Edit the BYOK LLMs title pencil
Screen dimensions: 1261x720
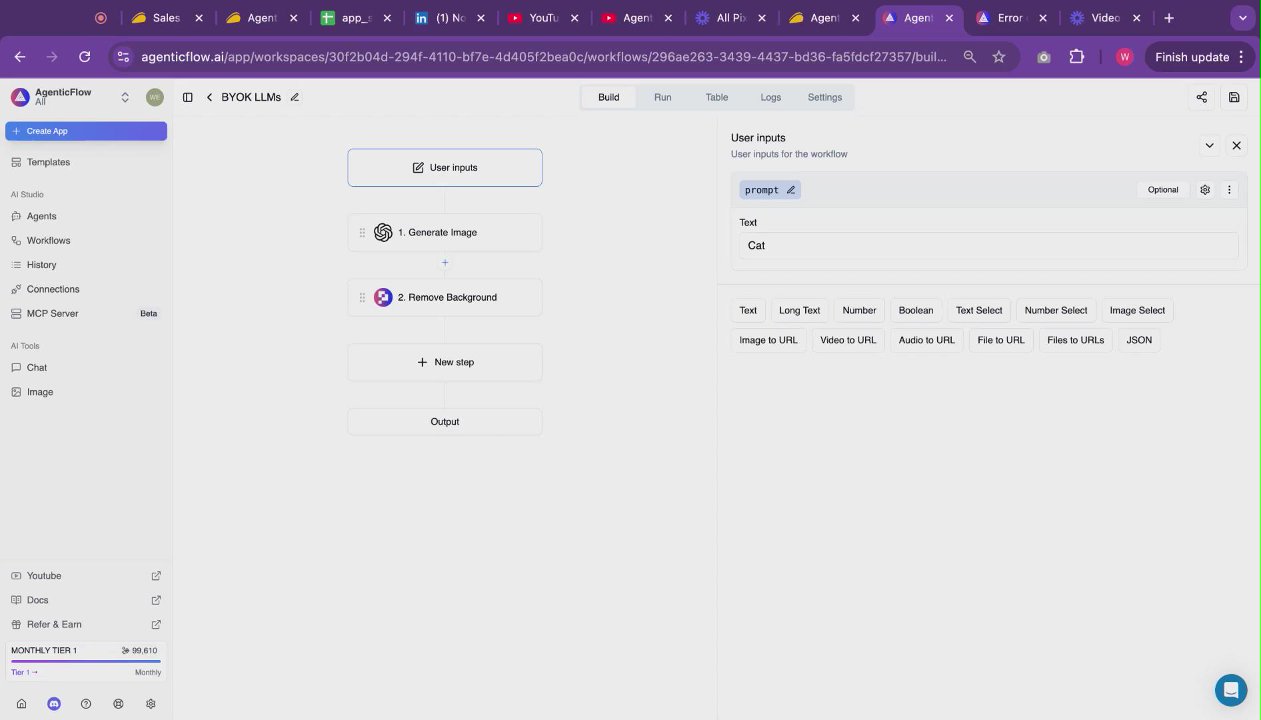tap(294, 97)
